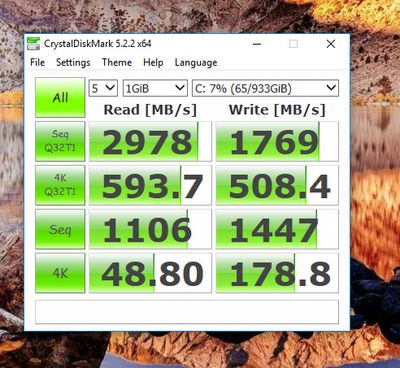
Task: Click the 48.80 4K read result bar
Action: tap(150, 273)
